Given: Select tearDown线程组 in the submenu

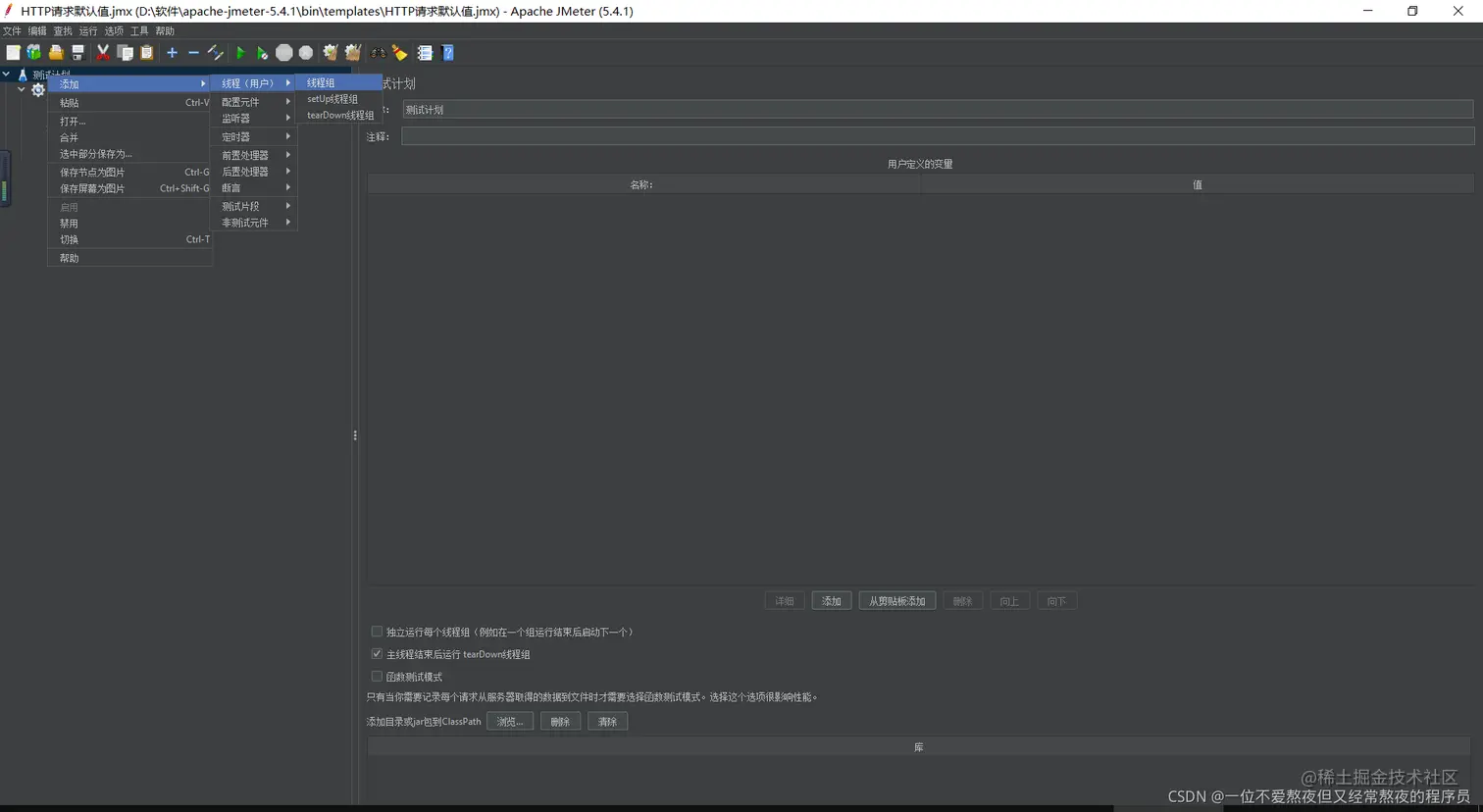Looking at the screenshot, I should coord(339,115).
